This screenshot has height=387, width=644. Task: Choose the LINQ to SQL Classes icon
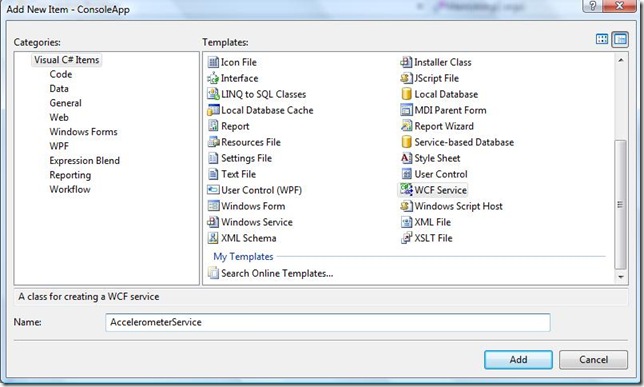pyautogui.click(x=213, y=94)
